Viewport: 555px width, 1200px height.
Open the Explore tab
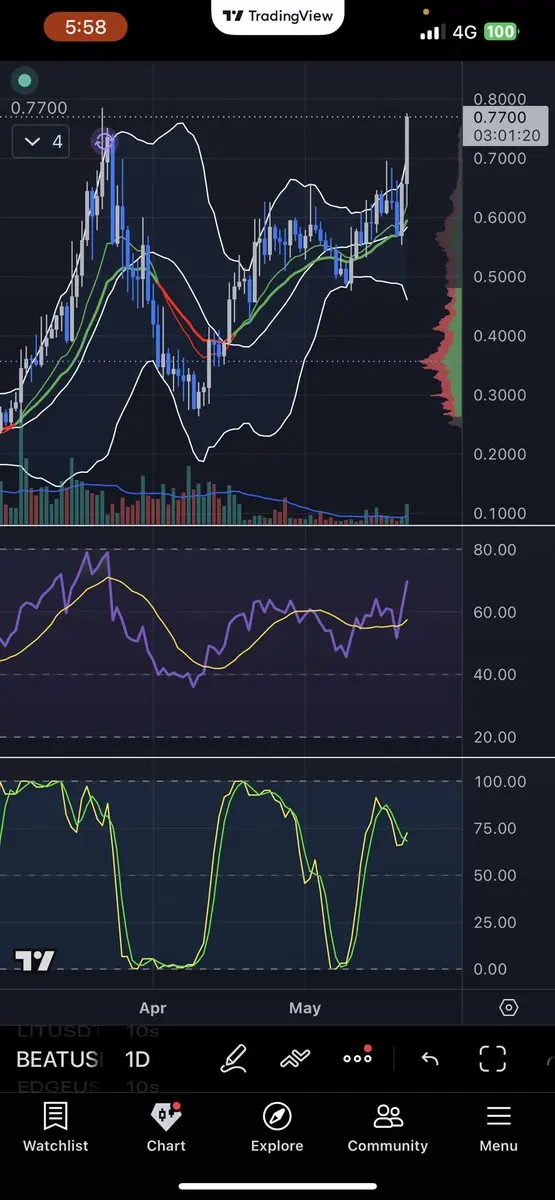pyautogui.click(x=277, y=1127)
